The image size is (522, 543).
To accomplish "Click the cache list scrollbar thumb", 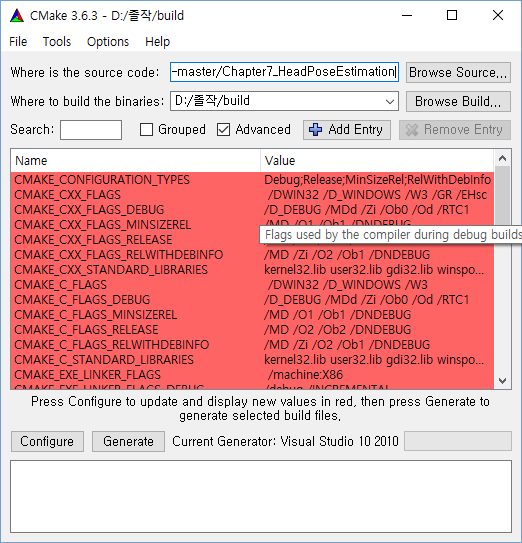I will pos(502,196).
